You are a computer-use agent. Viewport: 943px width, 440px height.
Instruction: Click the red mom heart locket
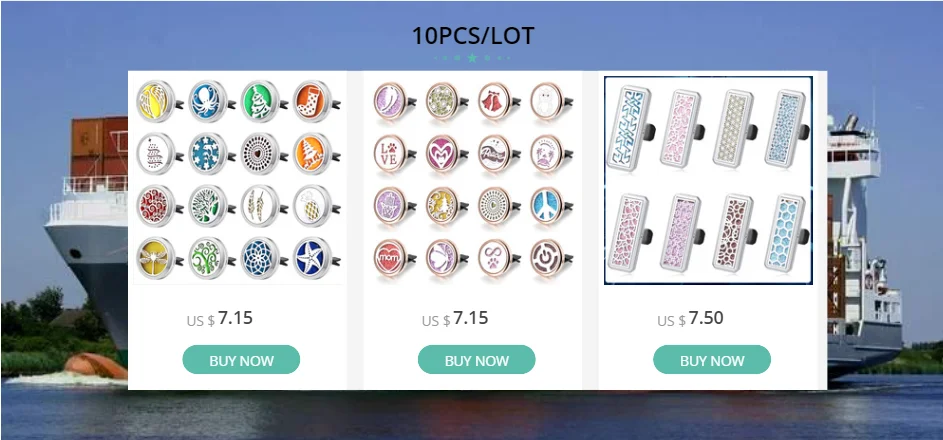coord(390,258)
